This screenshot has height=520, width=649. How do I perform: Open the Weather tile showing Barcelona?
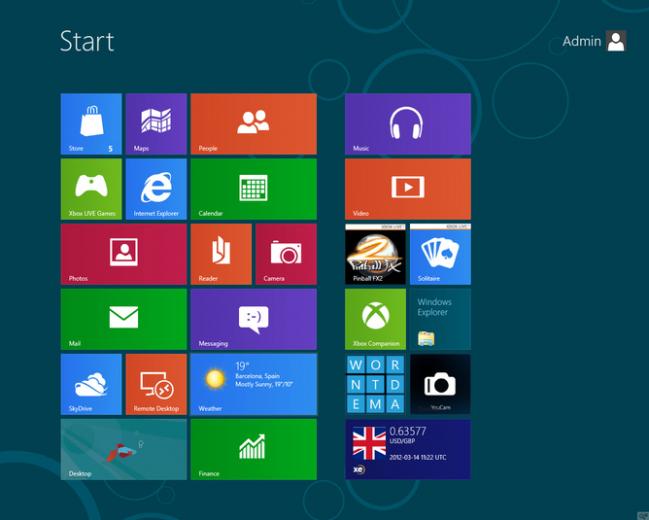pyautogui.click(x=254, y=384)
